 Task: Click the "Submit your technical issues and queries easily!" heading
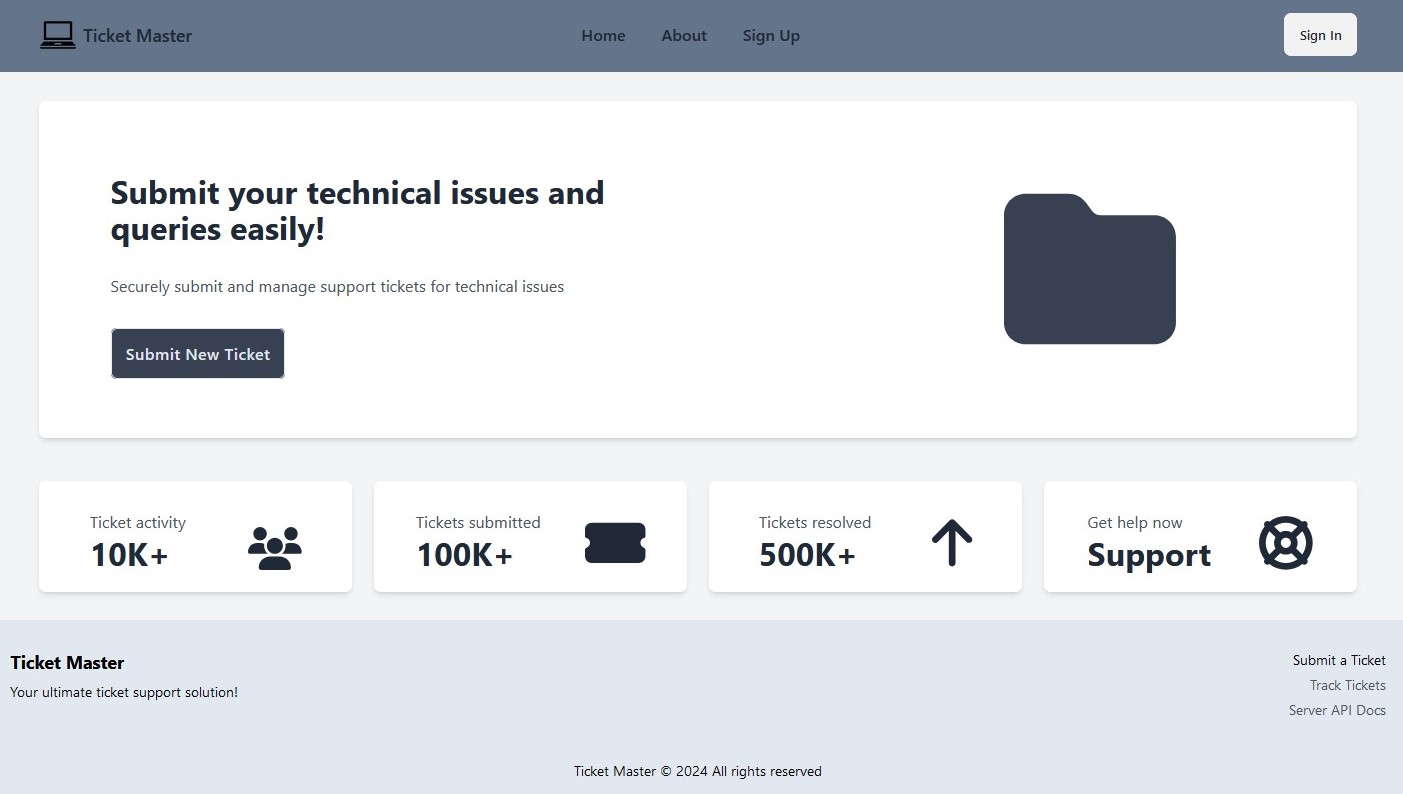357,211
